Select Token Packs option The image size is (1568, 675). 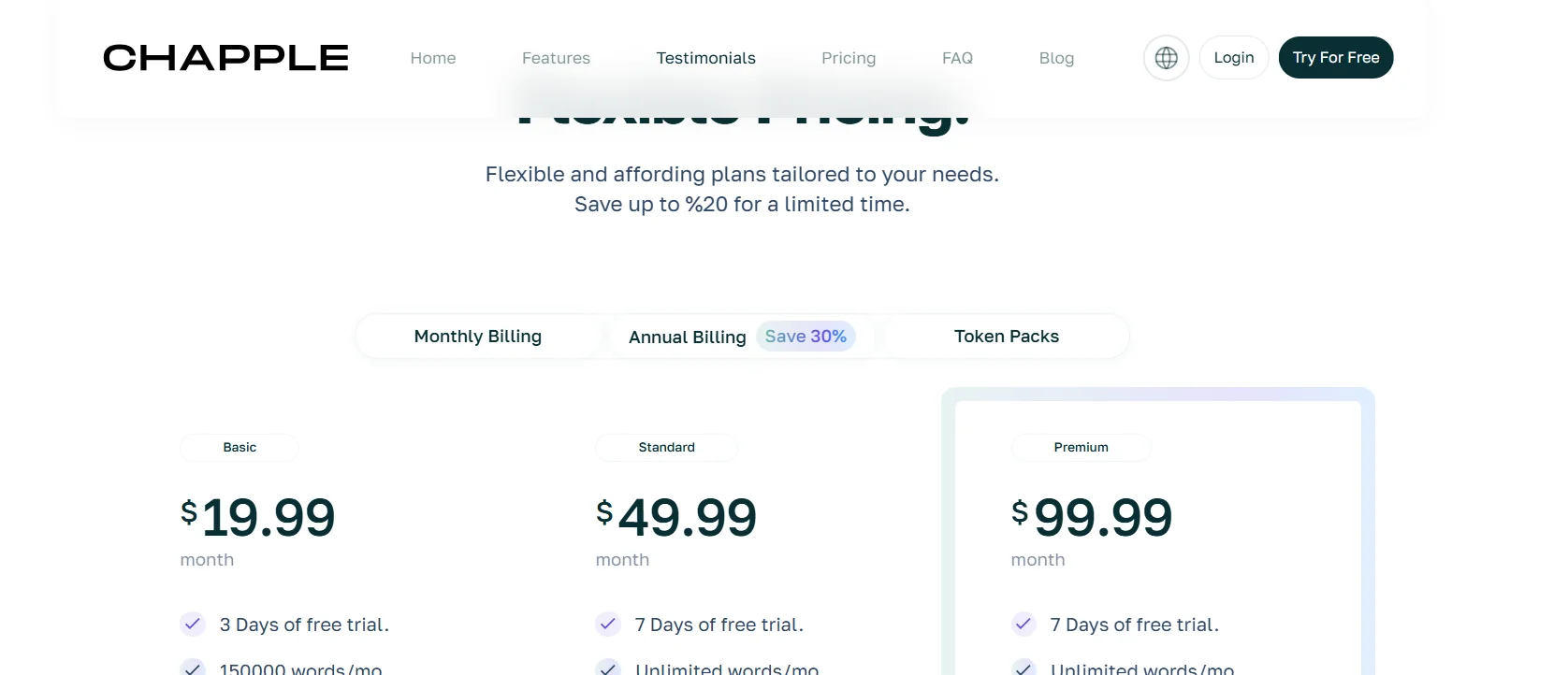[x=1006, y=337]
